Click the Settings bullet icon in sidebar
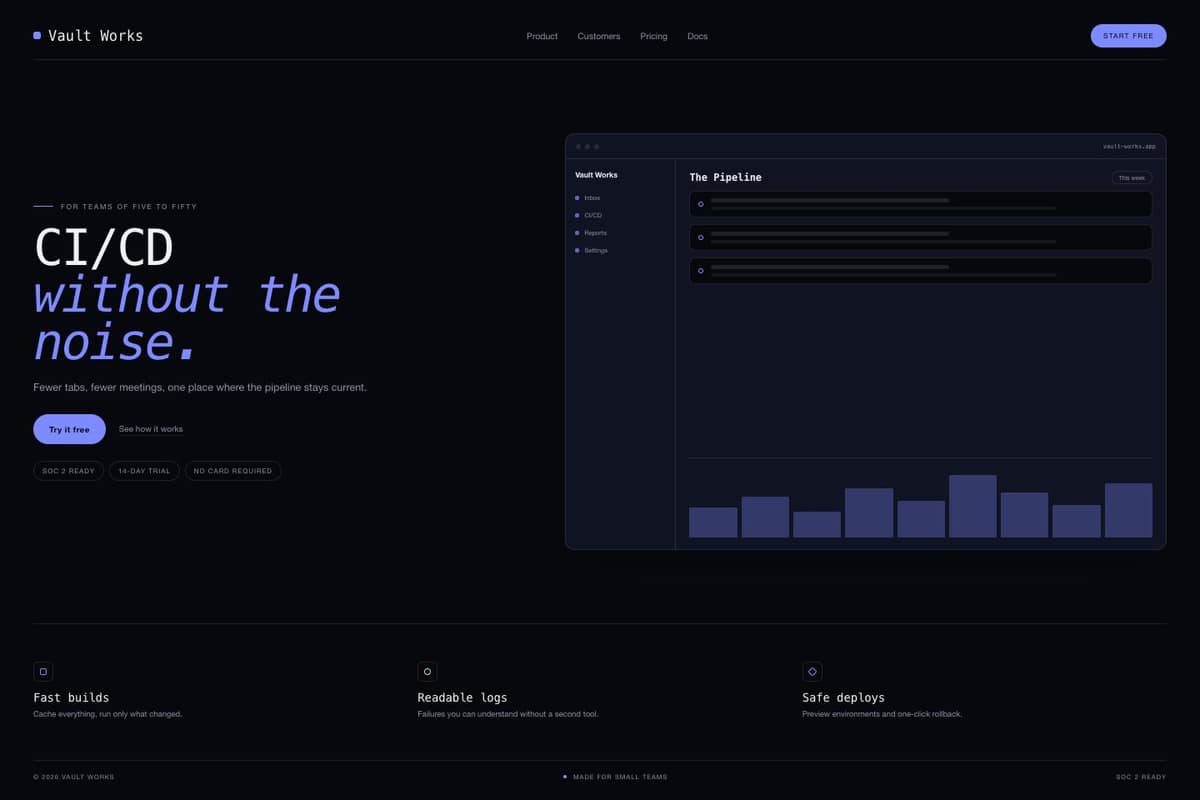Screen dimensions: 1200x800 click(x=577, y=250)
